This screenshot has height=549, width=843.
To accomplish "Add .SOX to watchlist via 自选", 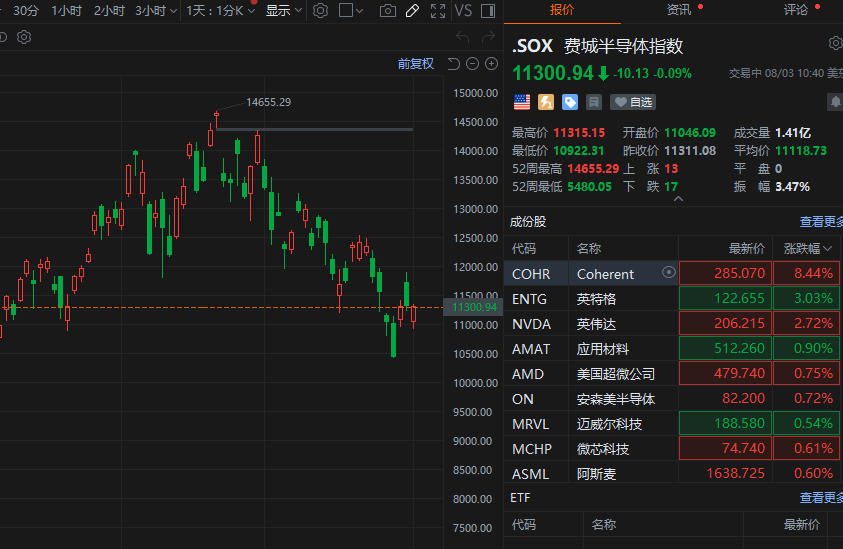I will [x=633, y=102].
